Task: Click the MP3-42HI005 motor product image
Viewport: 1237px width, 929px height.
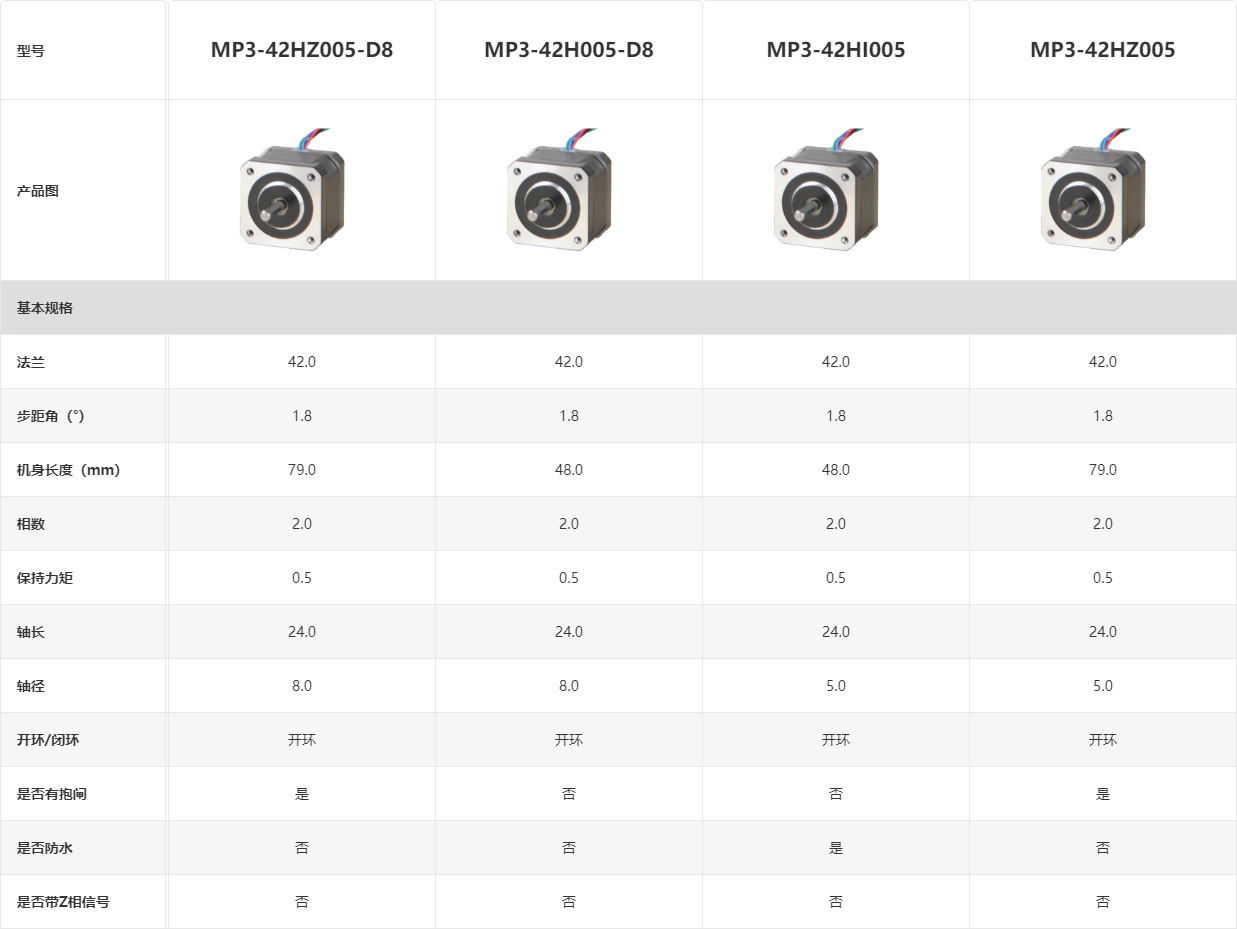Action: [826, 188]
